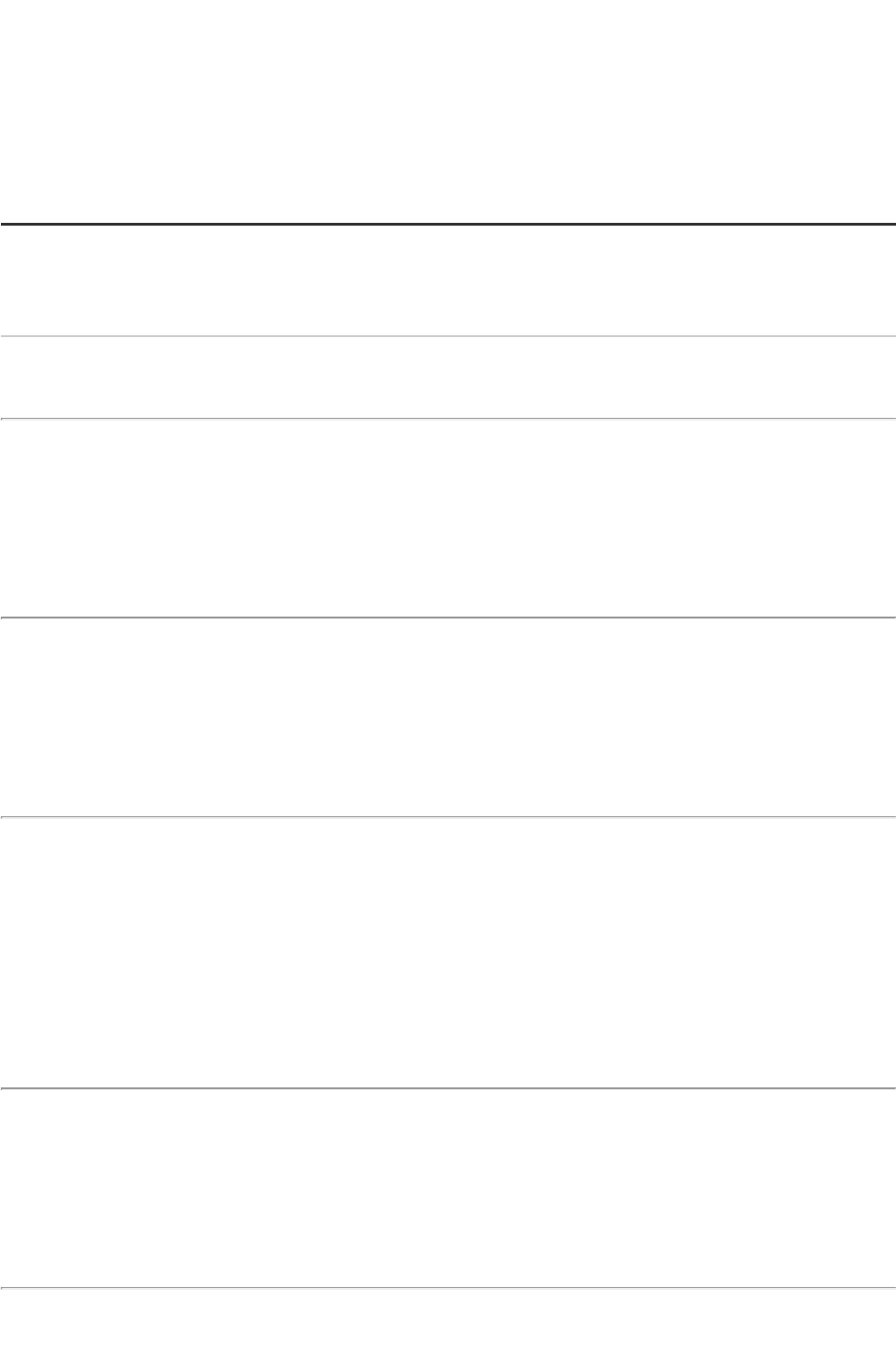
Task: Click the blank header area above thick divider
Action: pyautogui.click(x=448, y=111)
